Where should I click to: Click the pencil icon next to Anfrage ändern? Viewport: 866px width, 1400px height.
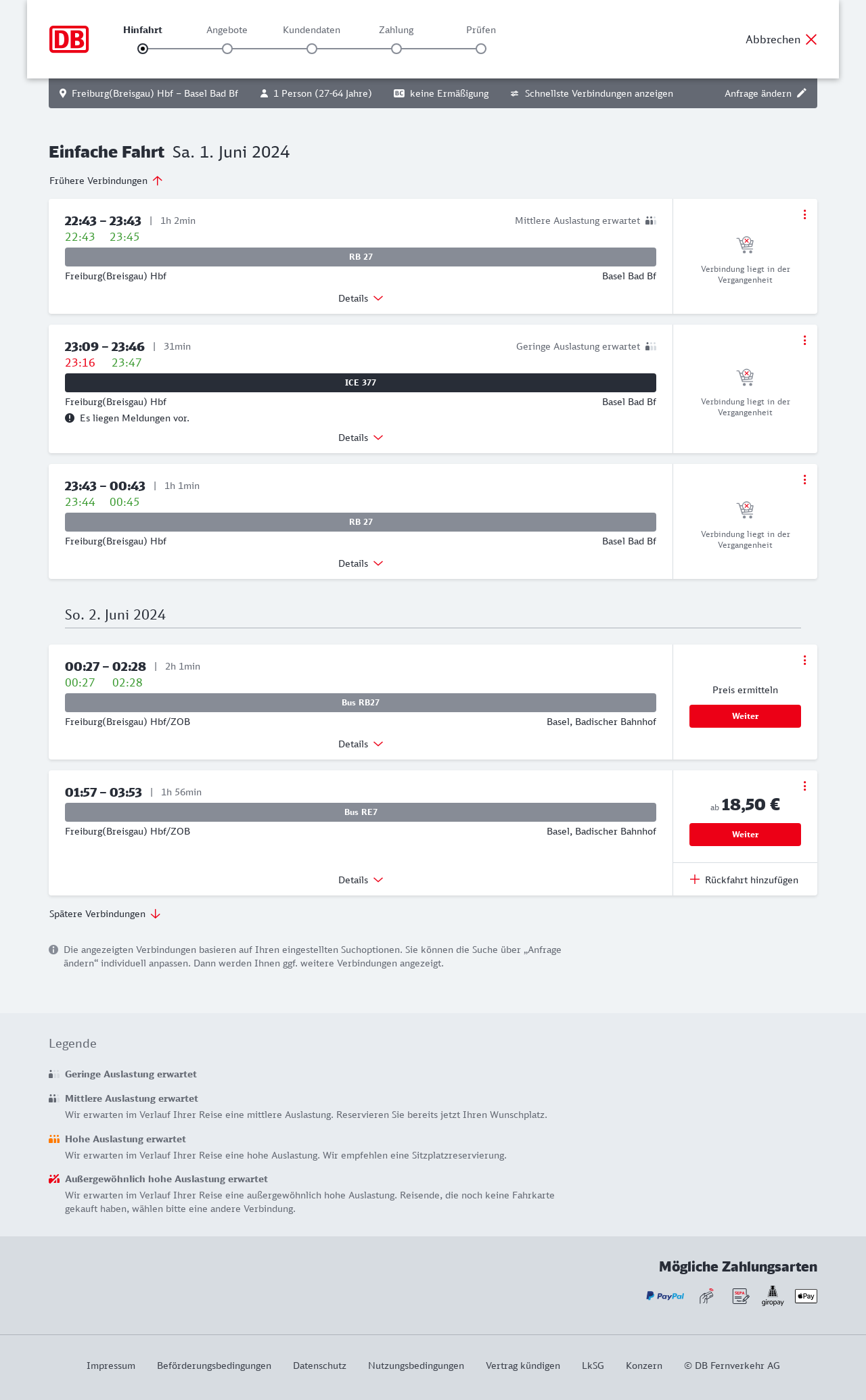[x=802, y=93]
